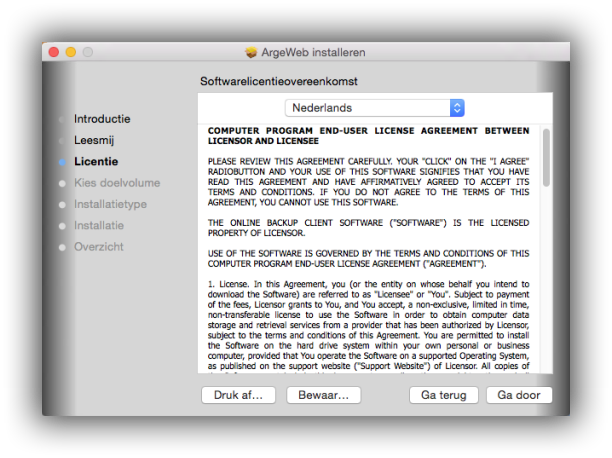Click the license text scrollbar thumb
Screen dimensions: 612x458
point(546,158)
